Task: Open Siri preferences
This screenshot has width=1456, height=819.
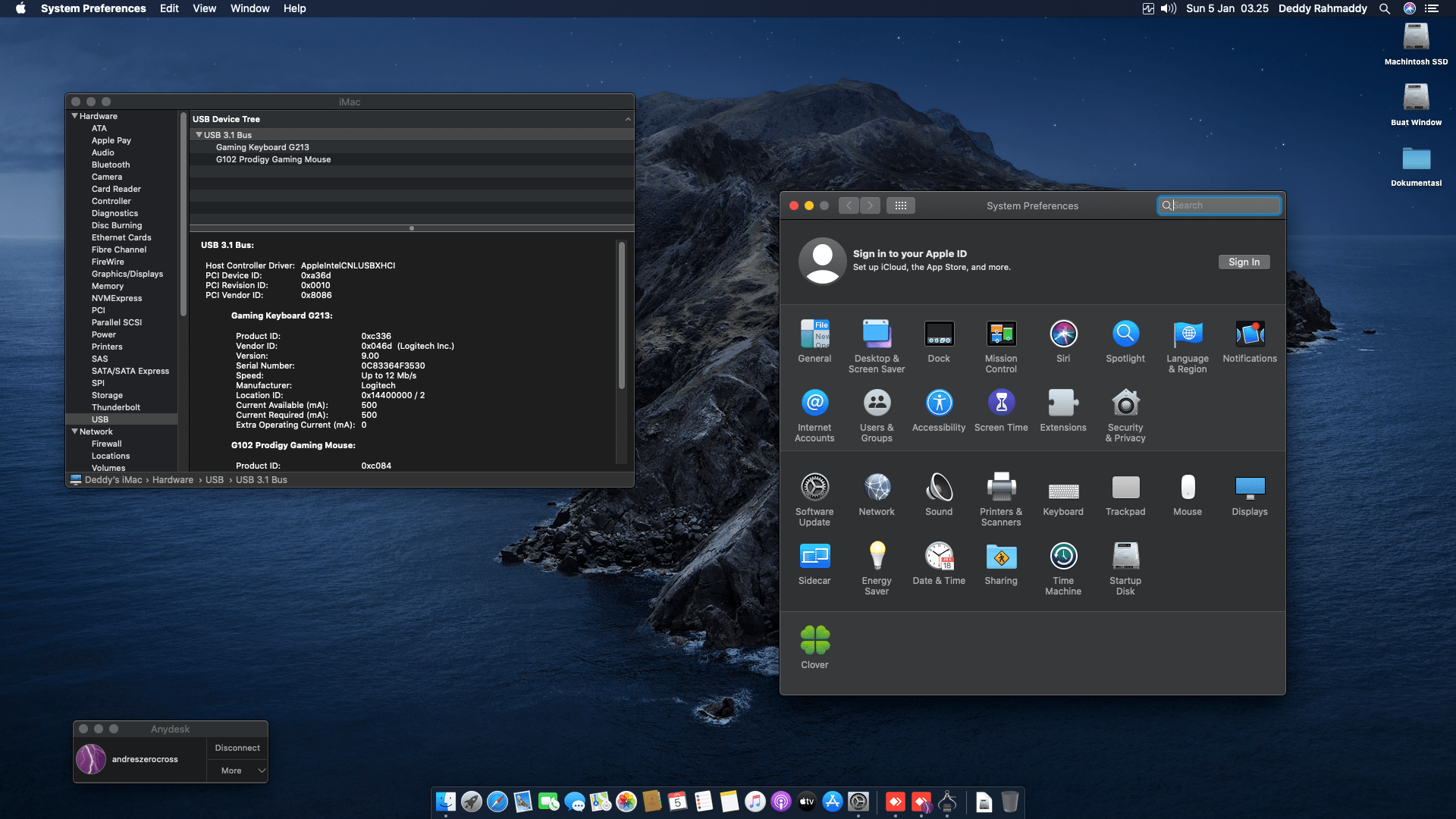Action: pyautogui.click(x=1063, y=340)
